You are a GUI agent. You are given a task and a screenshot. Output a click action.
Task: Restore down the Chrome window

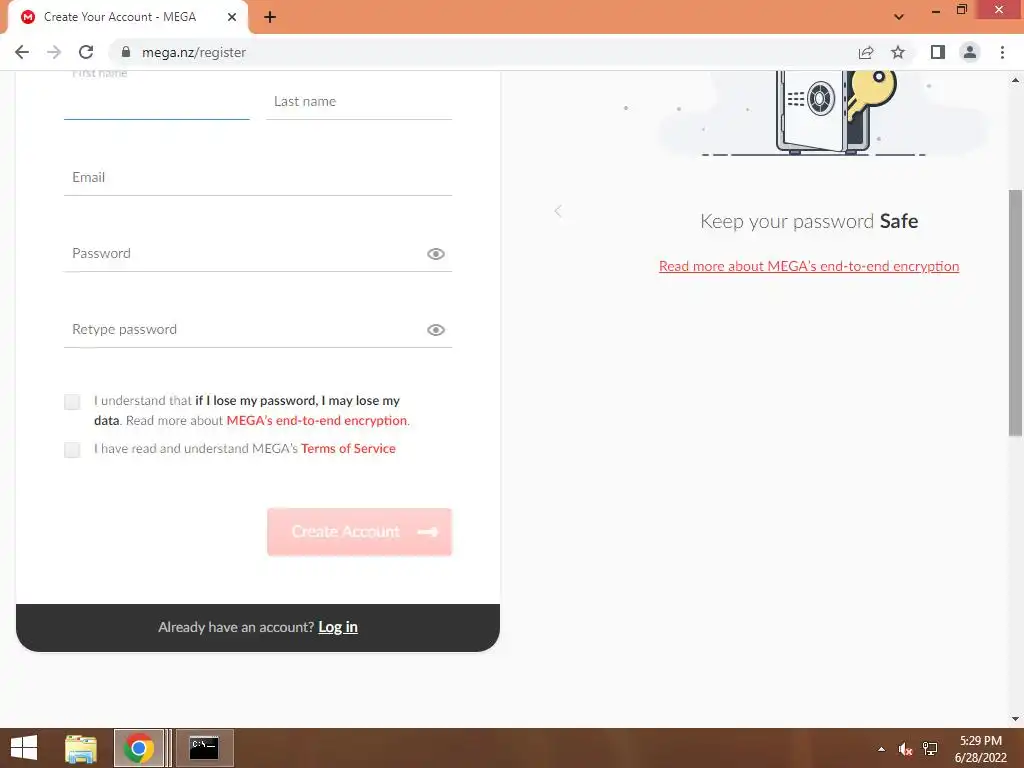pos(962,10)
